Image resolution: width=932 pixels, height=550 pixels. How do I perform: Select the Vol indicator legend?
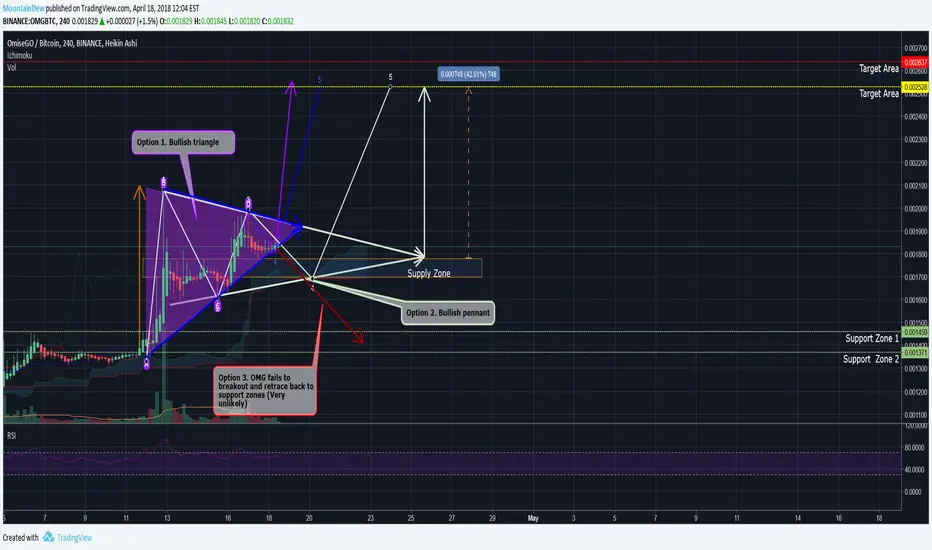(x=12, y=67)
